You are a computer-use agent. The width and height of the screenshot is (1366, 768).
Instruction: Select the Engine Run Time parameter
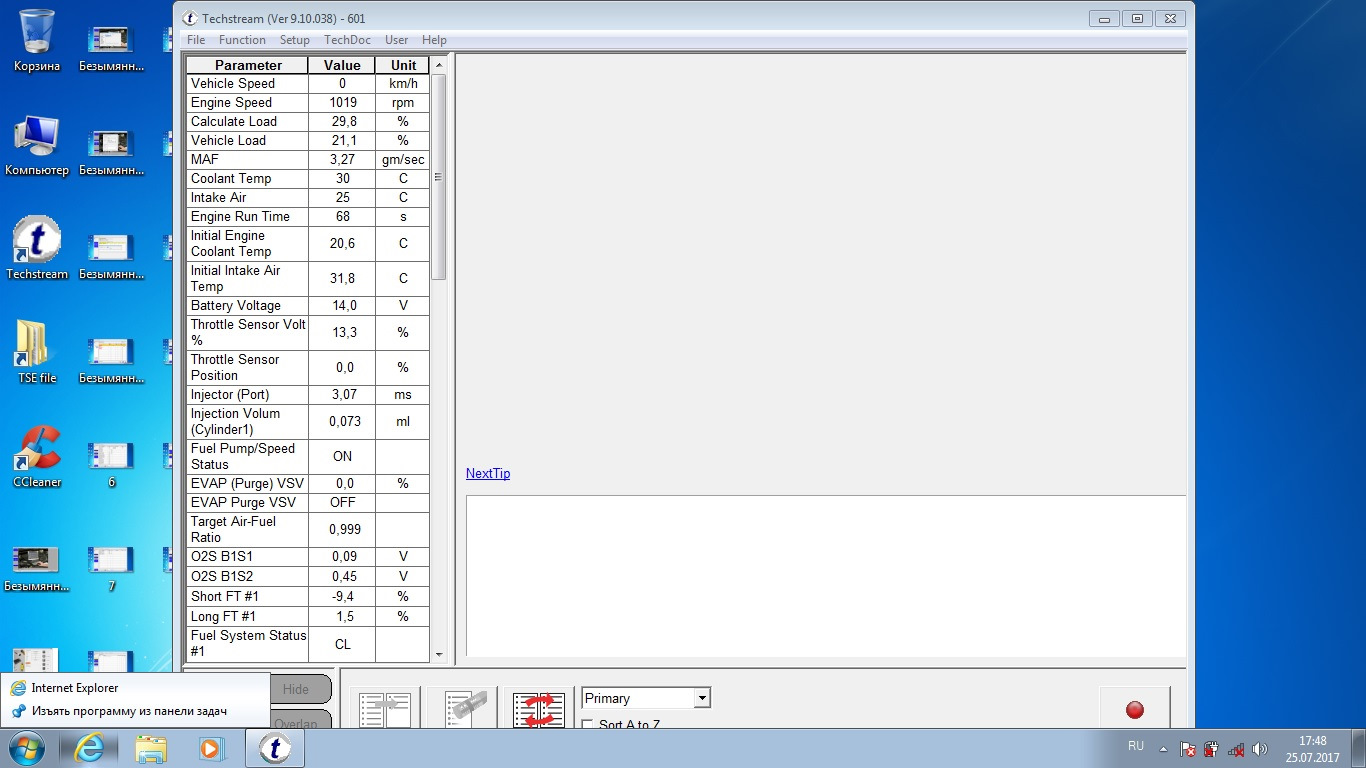click(x=248, y=217)
